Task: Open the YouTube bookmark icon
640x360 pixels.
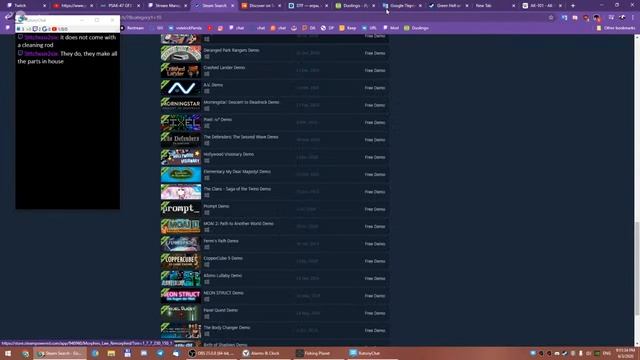Action: coord(210,28)
